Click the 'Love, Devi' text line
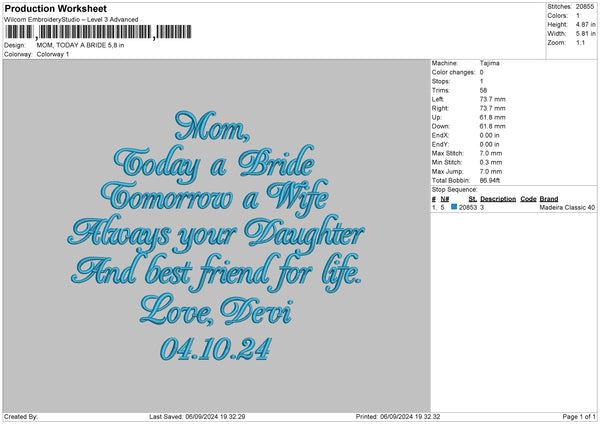Screen dimensions: 600x424 [216, 311]
